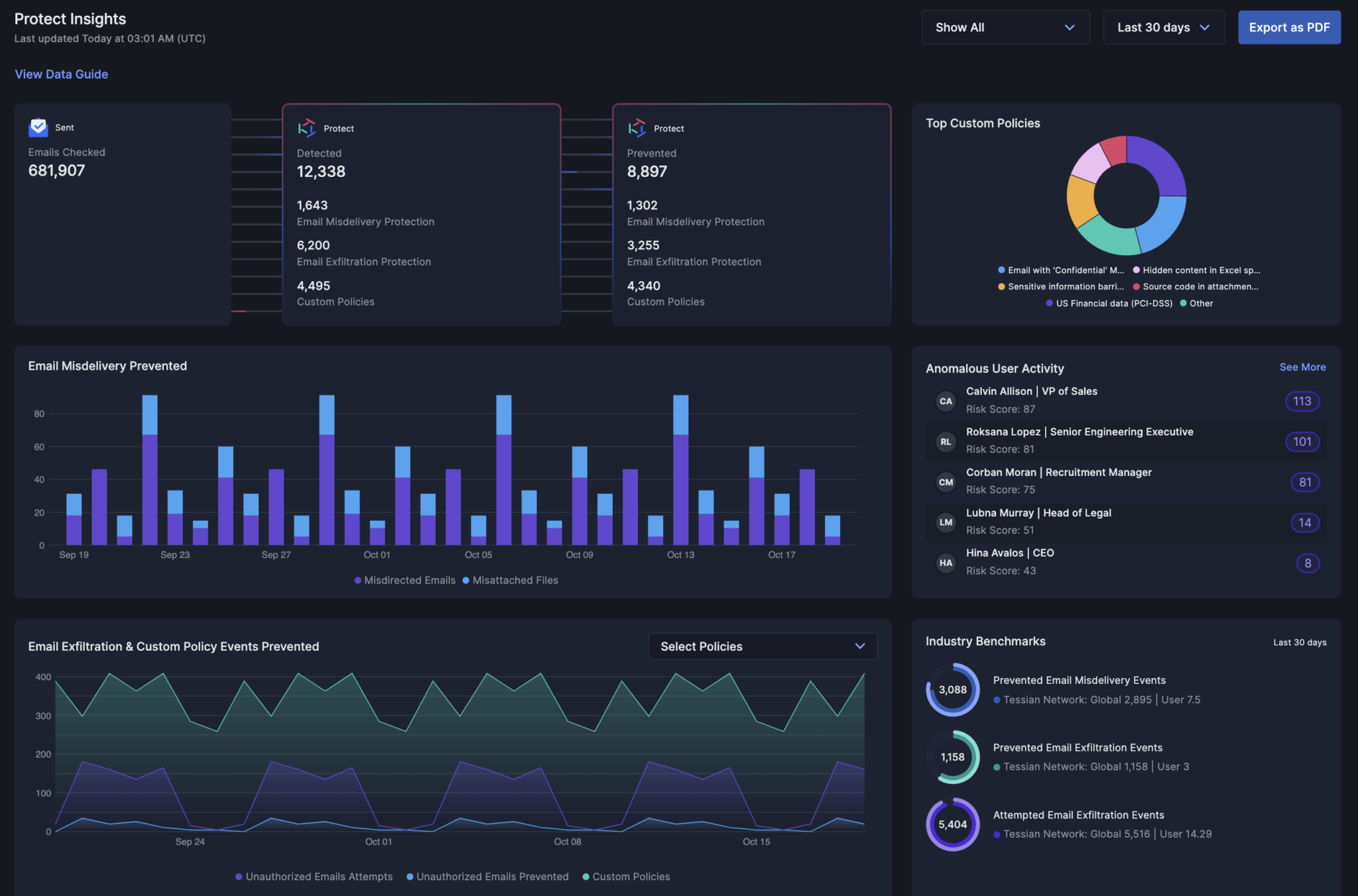Click the LM avatar for Lubna Murray
The height and width of the screenshot is (896, 1358).
tap(946, 522)
